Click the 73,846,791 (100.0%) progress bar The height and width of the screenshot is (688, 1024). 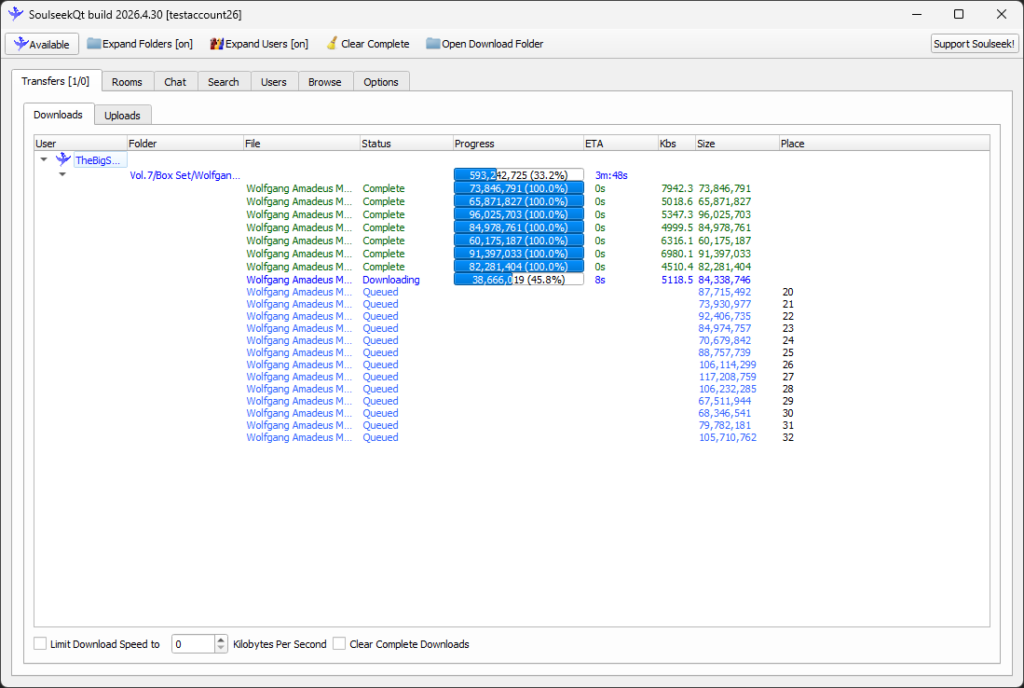pyautogui.click(x=519, y=188)
